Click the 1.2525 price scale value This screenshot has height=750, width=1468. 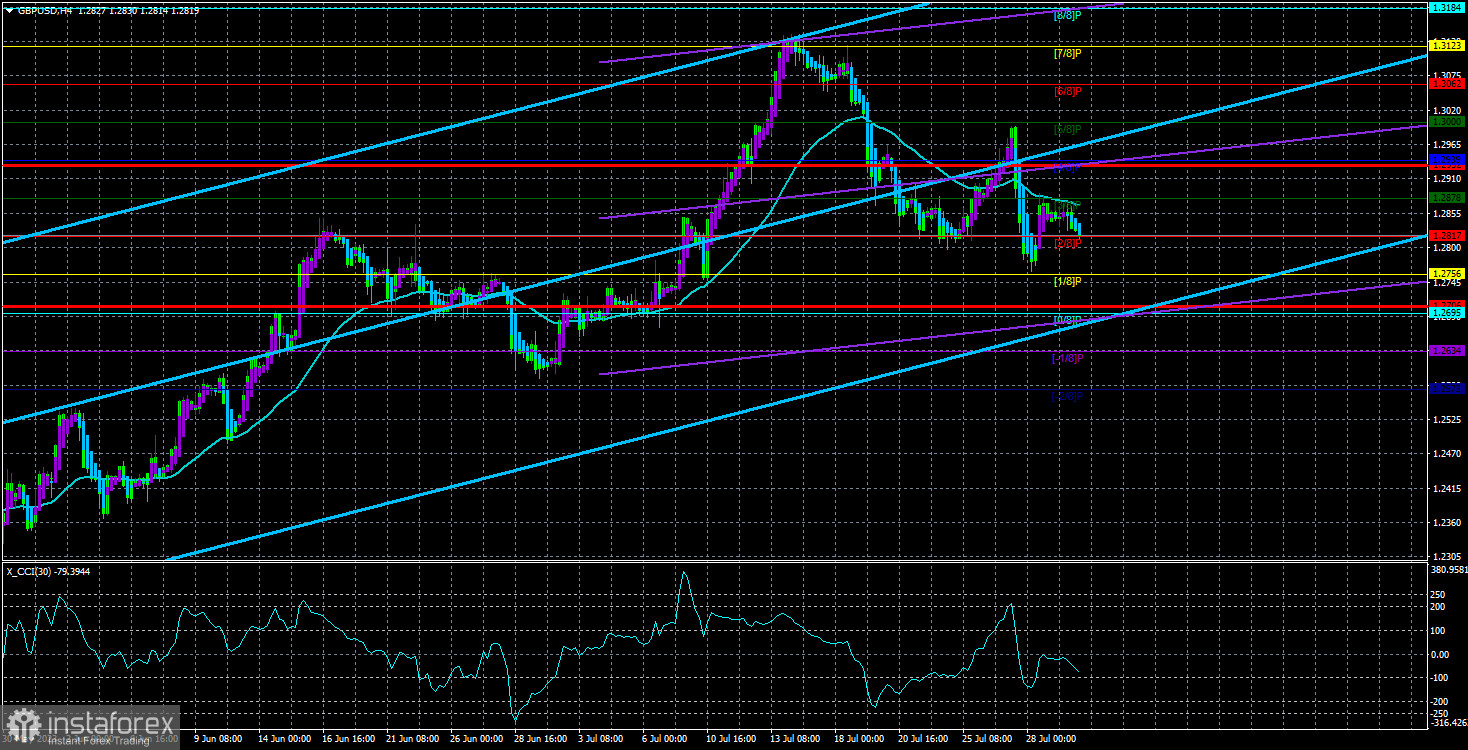pyautogui.click(x=1448, y=419)
